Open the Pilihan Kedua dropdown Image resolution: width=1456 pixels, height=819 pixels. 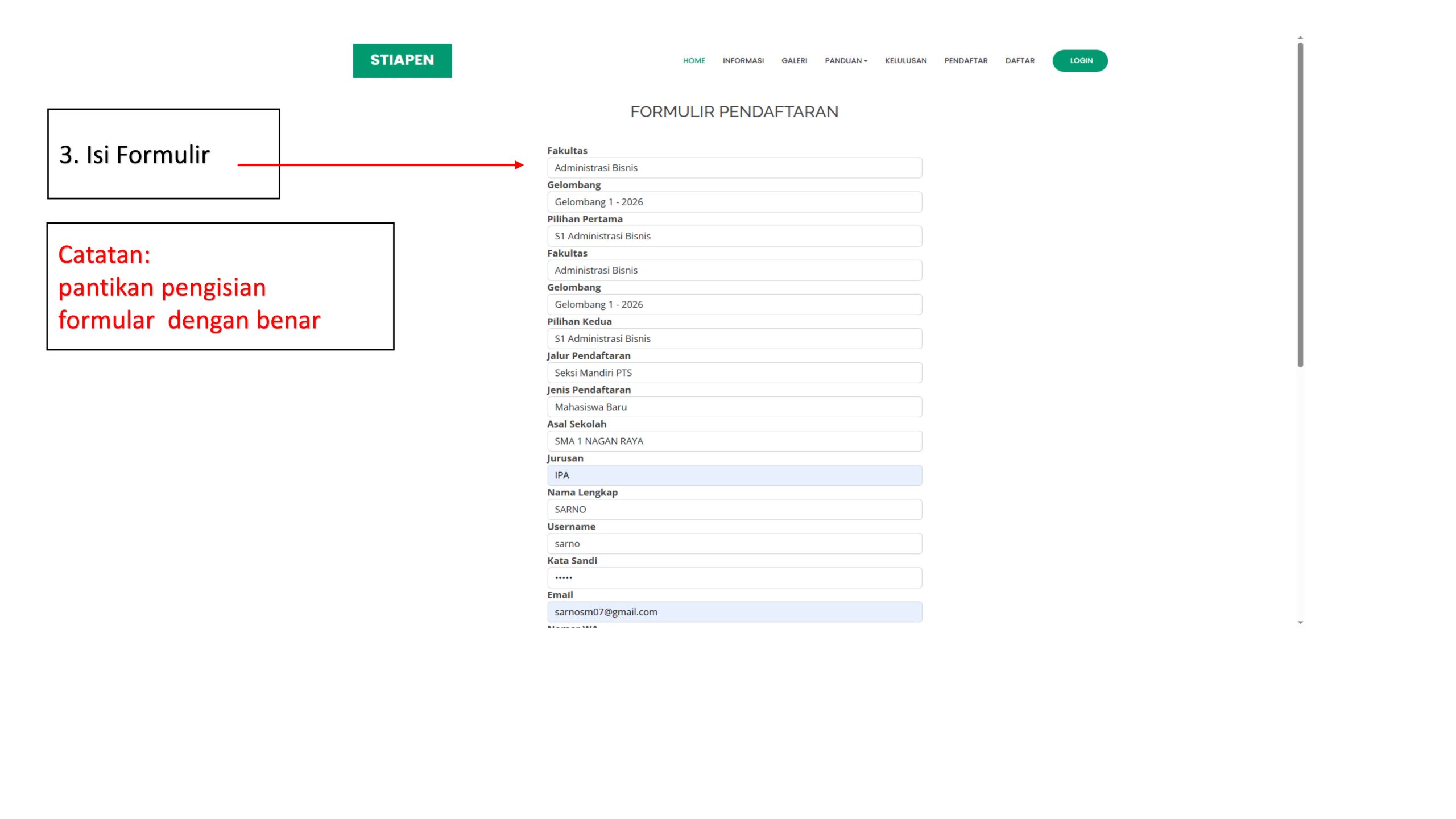[734, 338]
